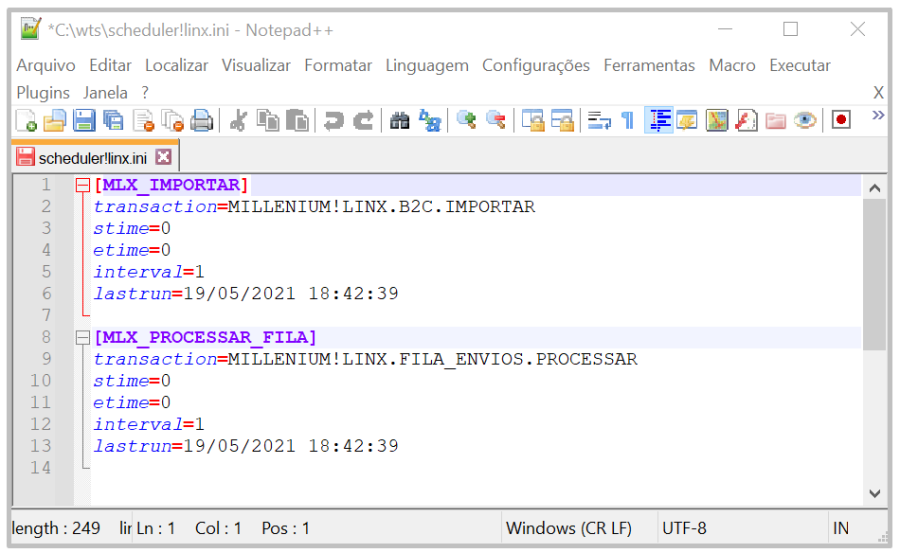Close document using the menu bar X
This screenshot has height=553, width=900.
pos(878,92)
